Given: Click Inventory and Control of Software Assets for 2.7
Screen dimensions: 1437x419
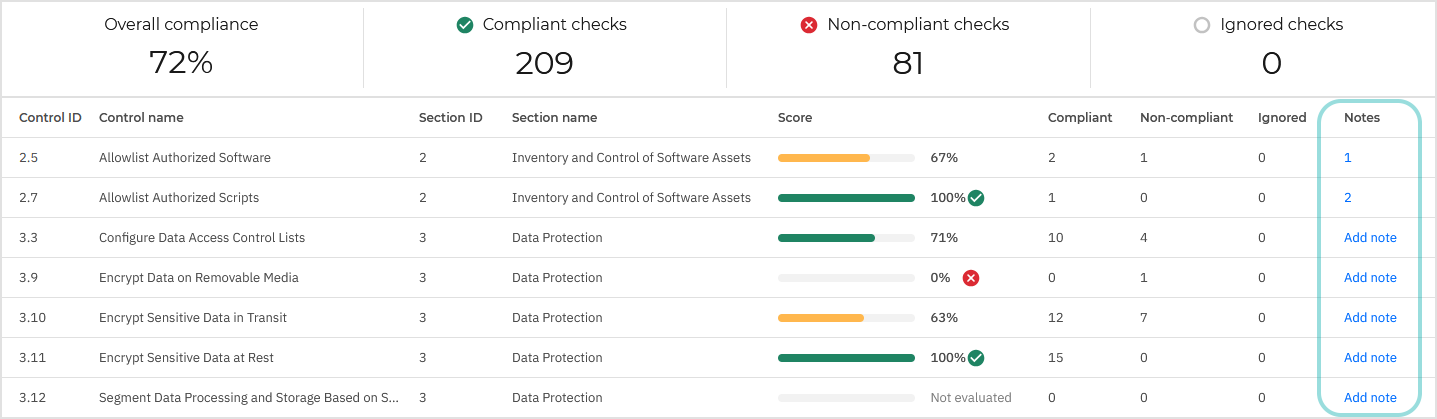Looking at the screenshot, I should 631,198.
